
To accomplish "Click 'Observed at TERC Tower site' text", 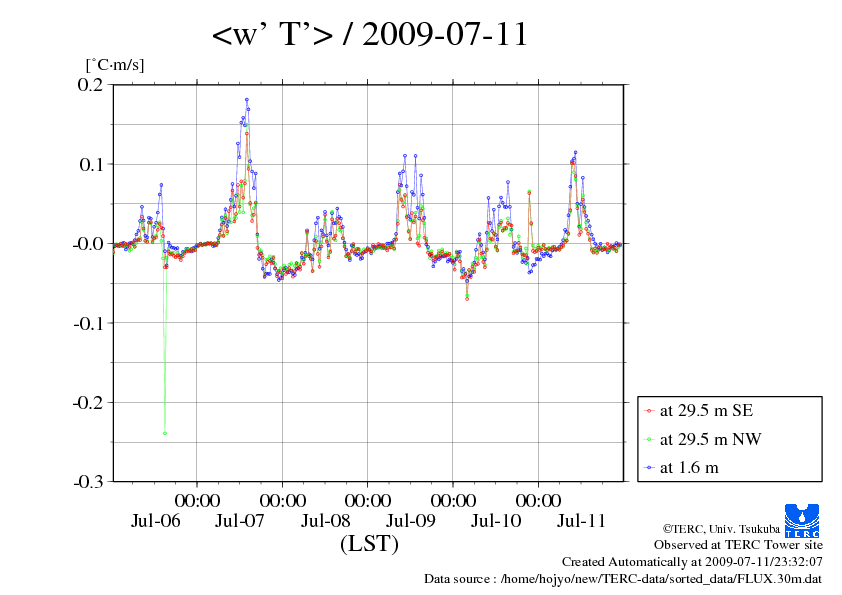I will 738,545.
